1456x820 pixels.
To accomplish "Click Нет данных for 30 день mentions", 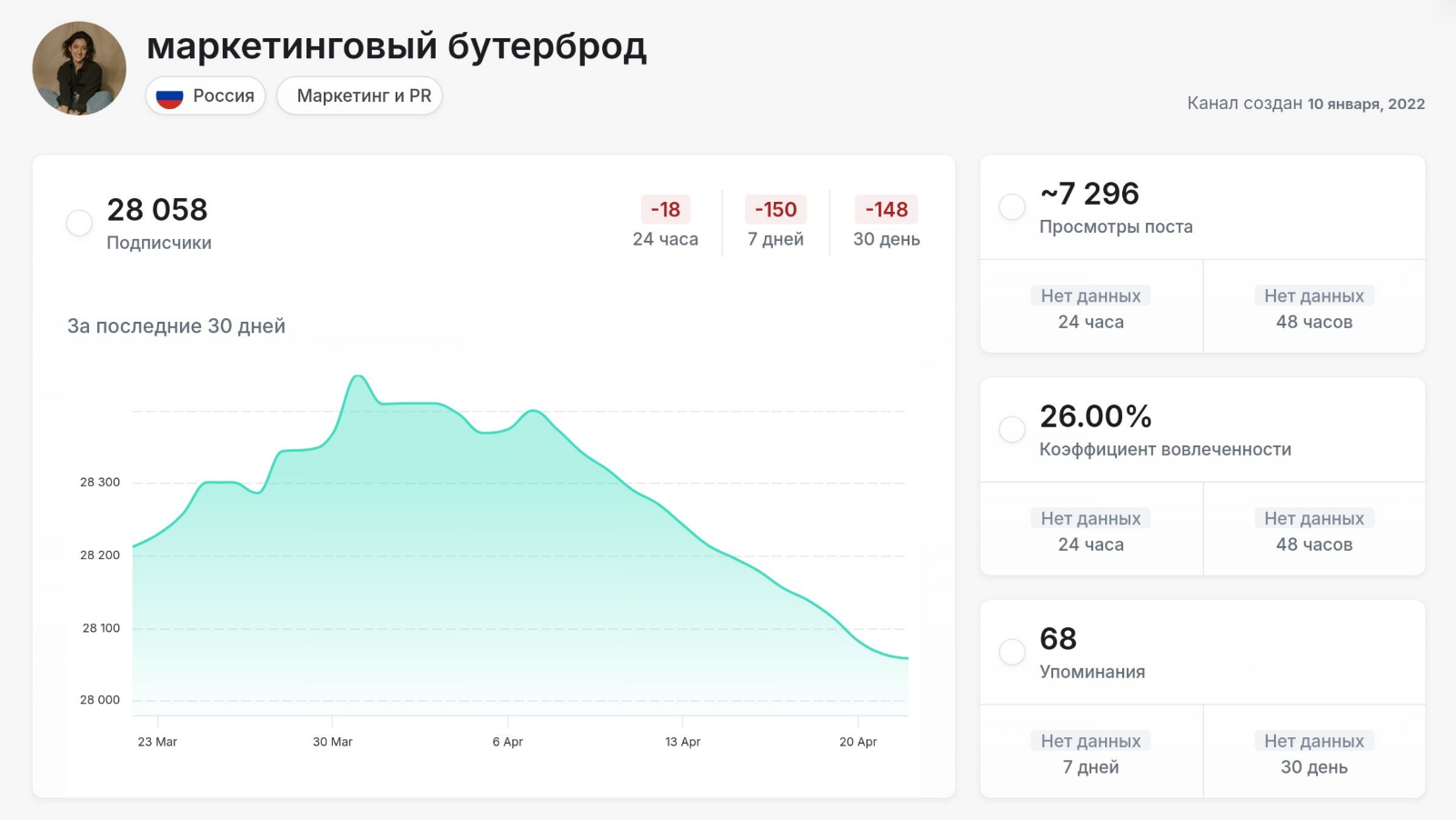I will (1313, 740).
